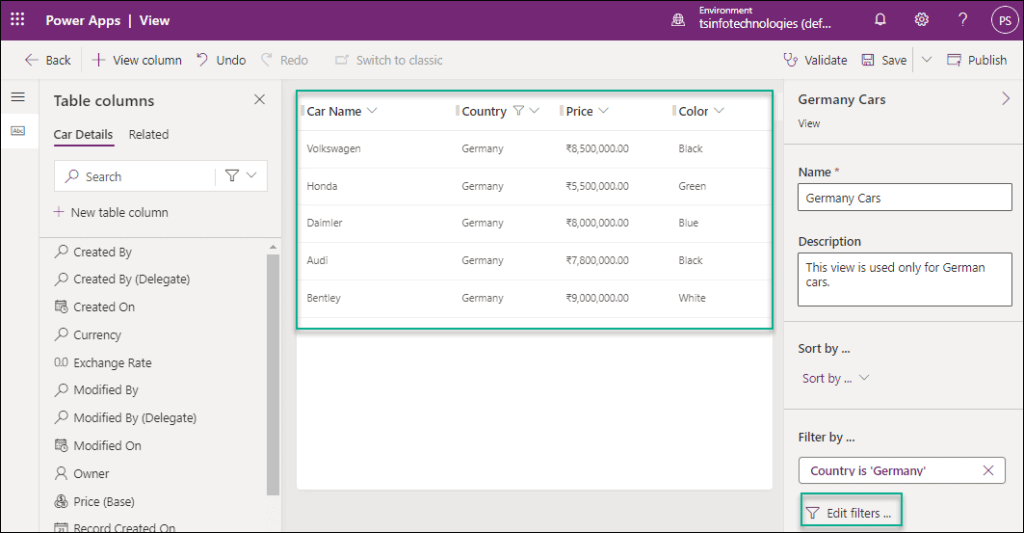The height and width of the screenshot is (533, 1024).
Task: Select the Abc columns pane icon
Action: [x=18, y=131]
